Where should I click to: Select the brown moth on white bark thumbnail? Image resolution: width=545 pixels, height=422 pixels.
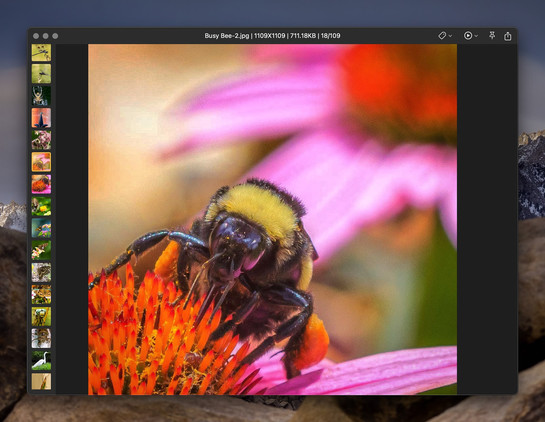coord(41,339)
